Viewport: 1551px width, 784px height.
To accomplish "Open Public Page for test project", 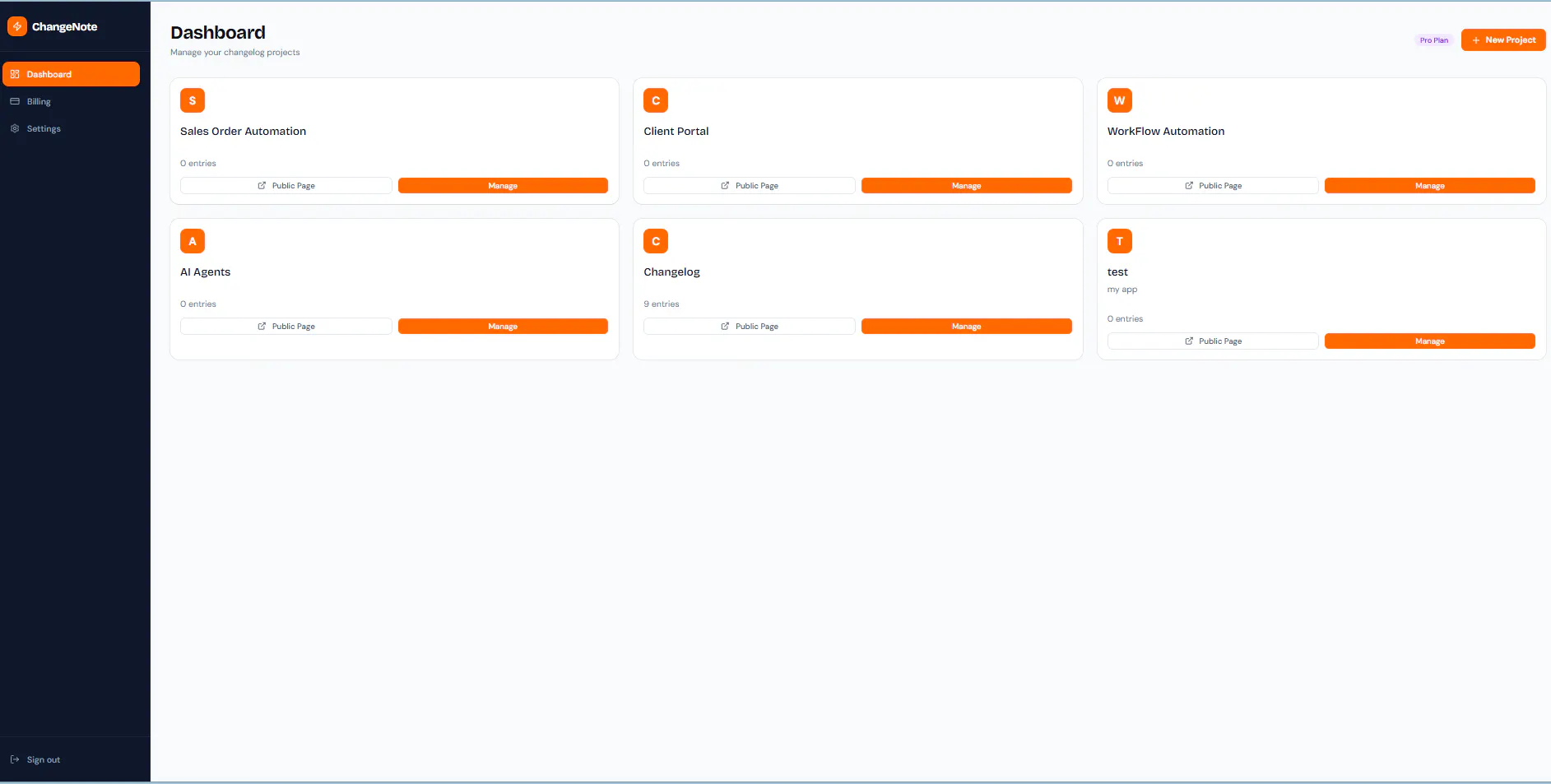I will pyautogui.click(x=1213, y=341).
